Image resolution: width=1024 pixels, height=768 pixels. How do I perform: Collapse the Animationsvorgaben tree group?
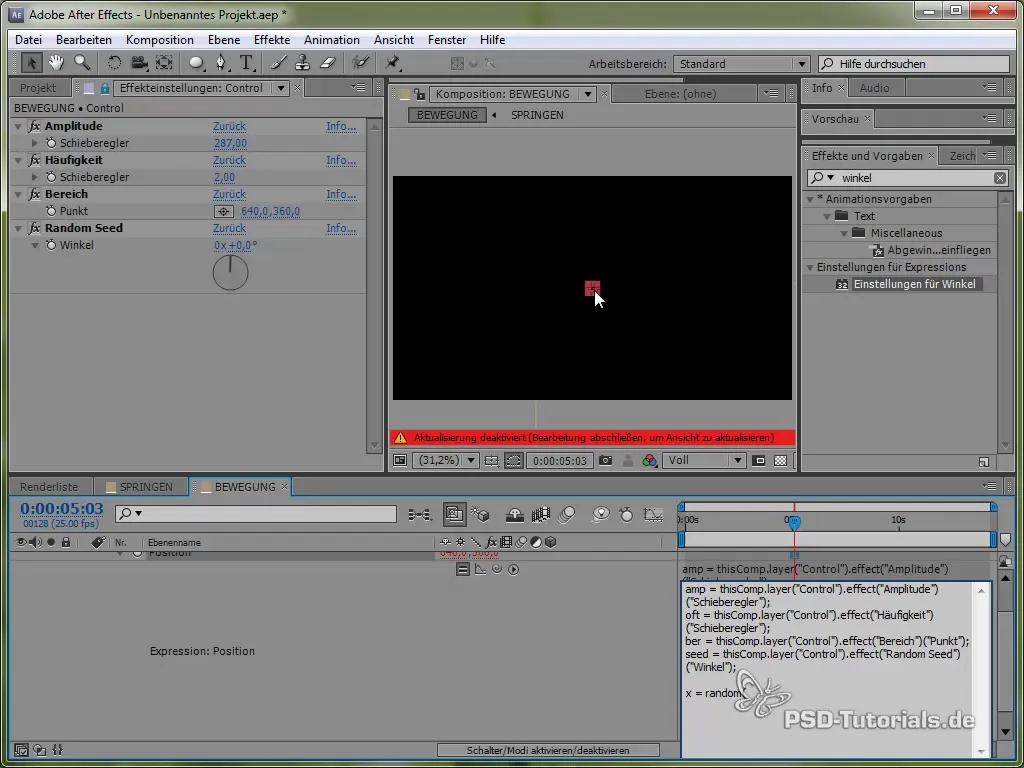point(811,199)
